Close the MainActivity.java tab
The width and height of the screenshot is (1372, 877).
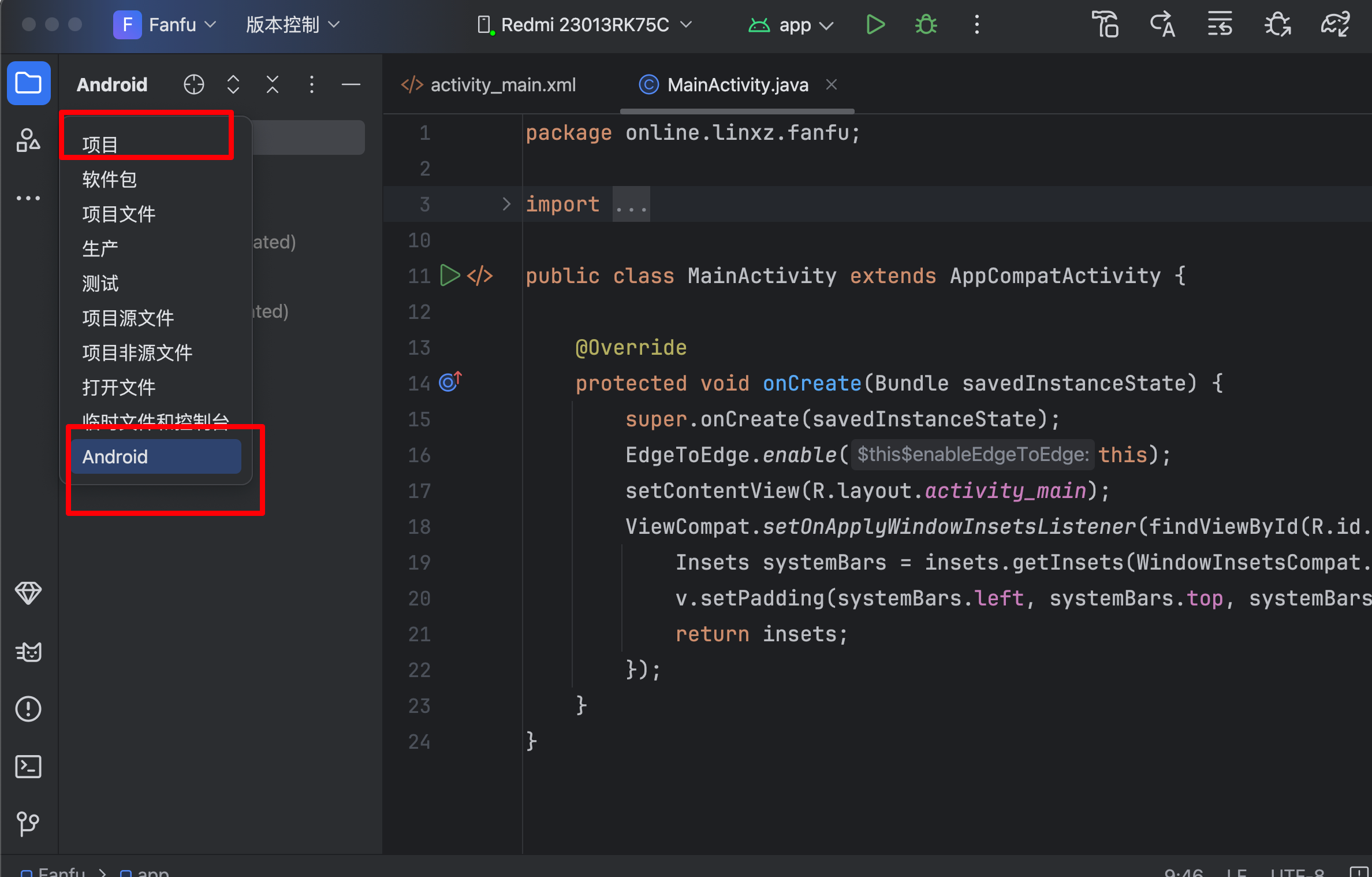tap(832, 85)
